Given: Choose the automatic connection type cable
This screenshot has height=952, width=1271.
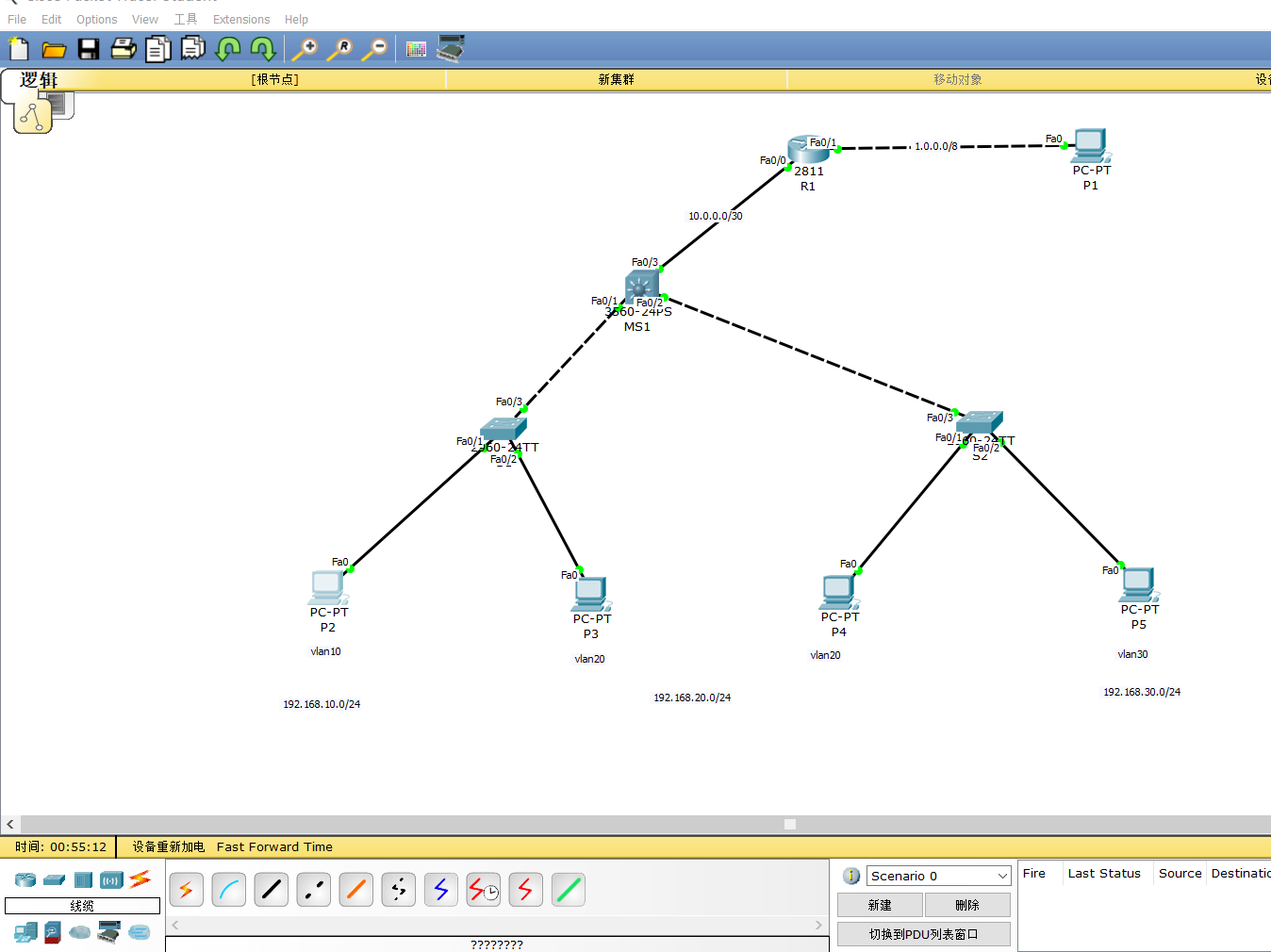Looking at the screenshot, I should [187, 890].
